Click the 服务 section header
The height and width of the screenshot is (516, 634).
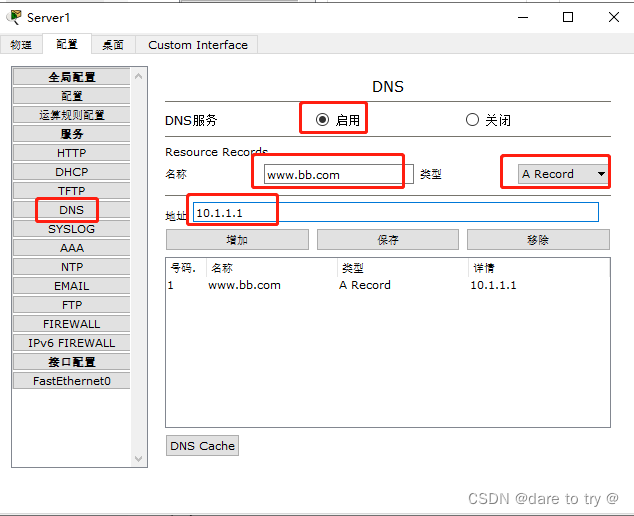coord(72,134)
